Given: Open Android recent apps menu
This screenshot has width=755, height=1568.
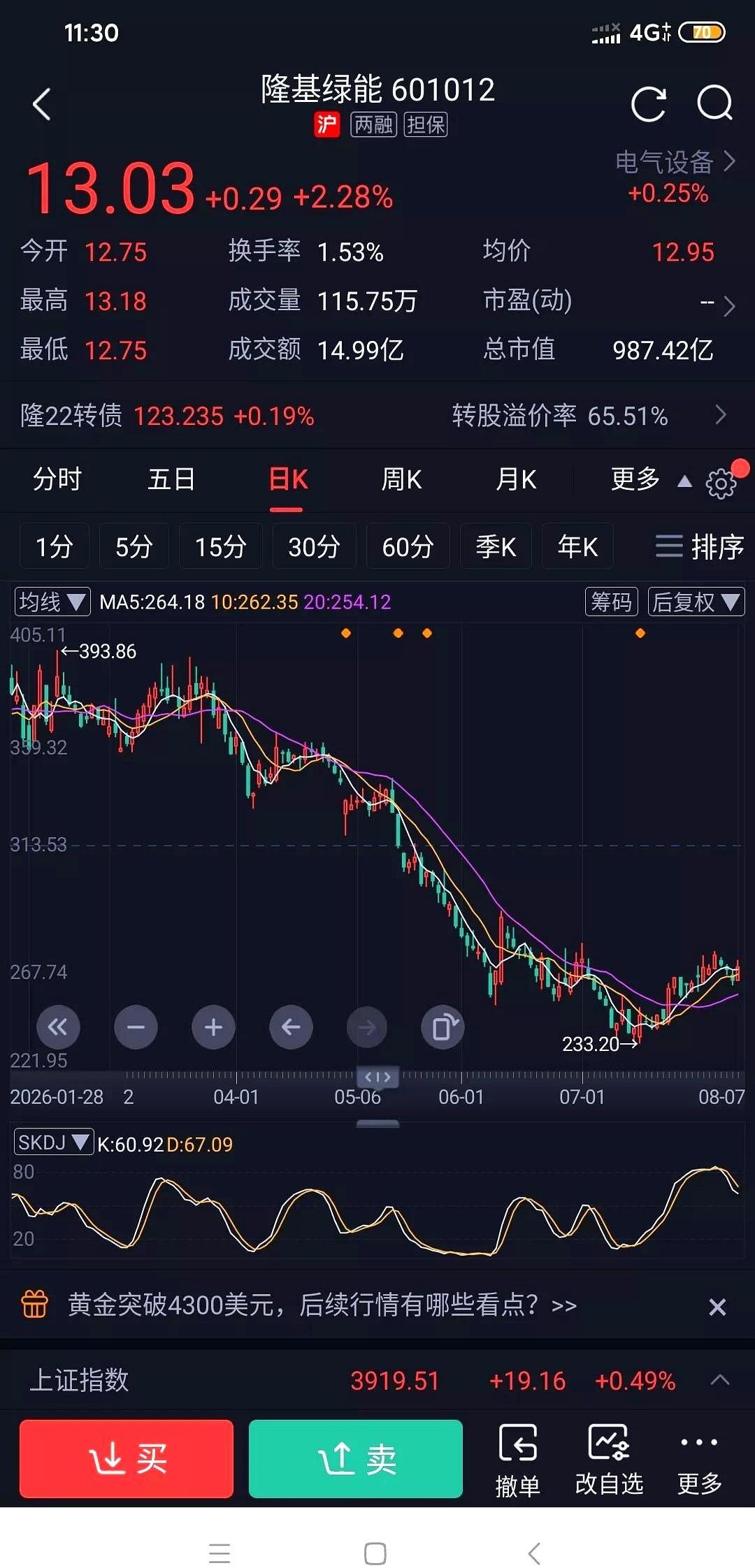Looking at the screenshot, I should click(x=220, y=1553).
